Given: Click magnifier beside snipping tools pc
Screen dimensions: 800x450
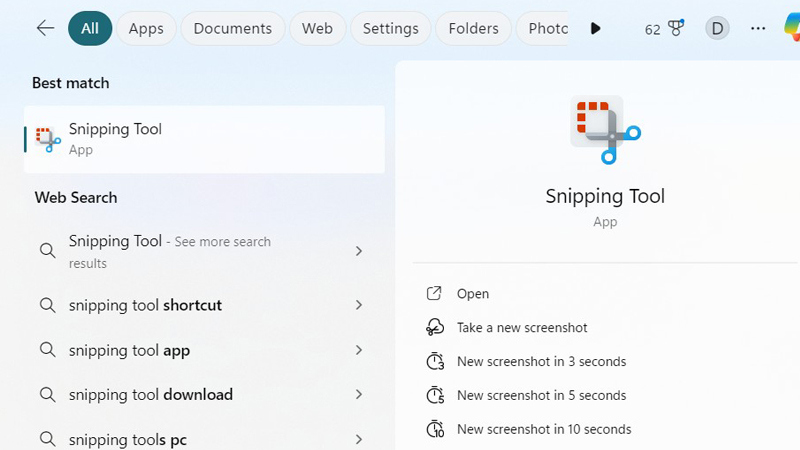Looking at the screenshot, I should [x=47, y=438].
